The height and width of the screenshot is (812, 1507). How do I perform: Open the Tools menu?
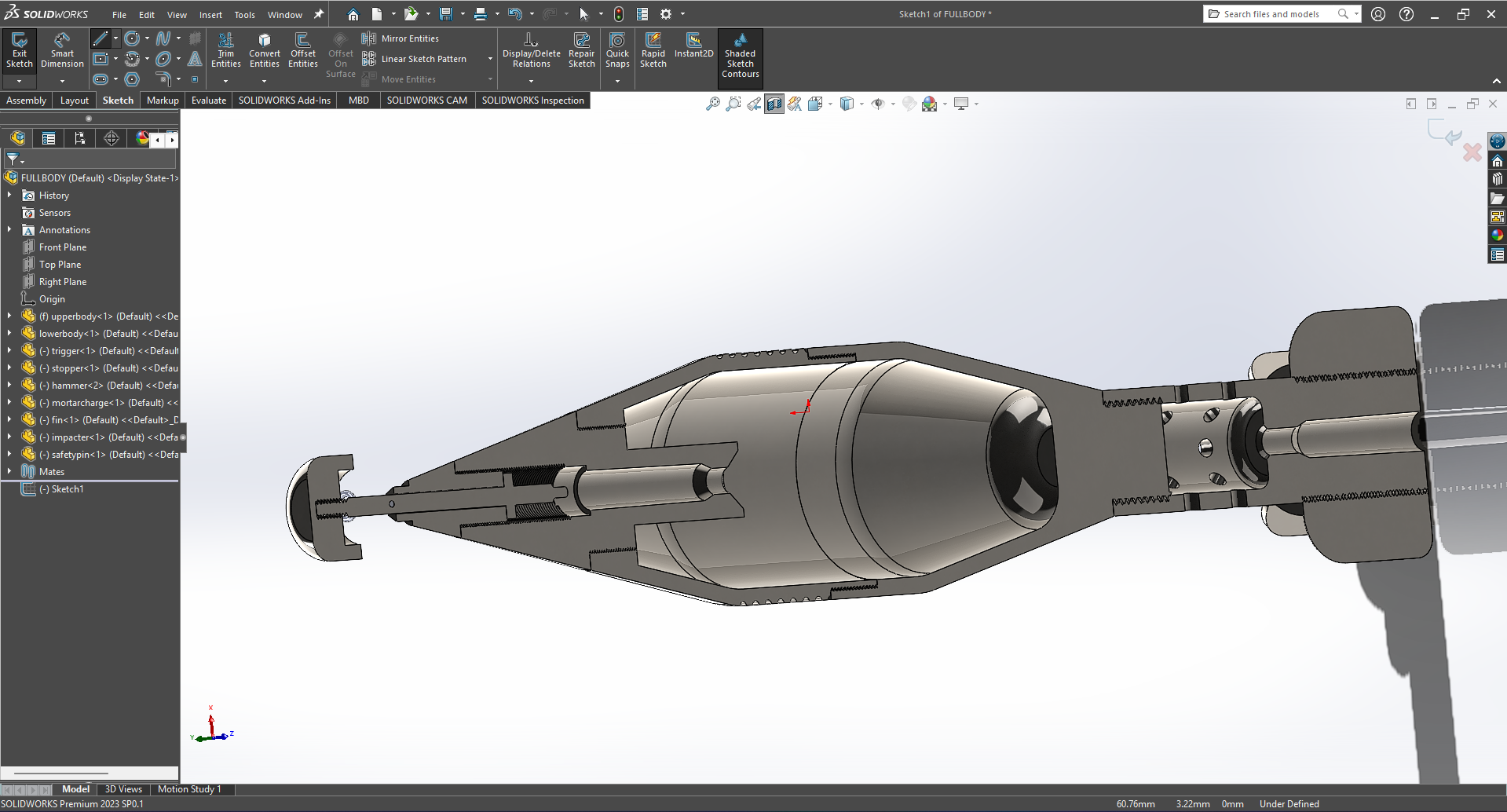pyautogui.click(x=245, y=14)
